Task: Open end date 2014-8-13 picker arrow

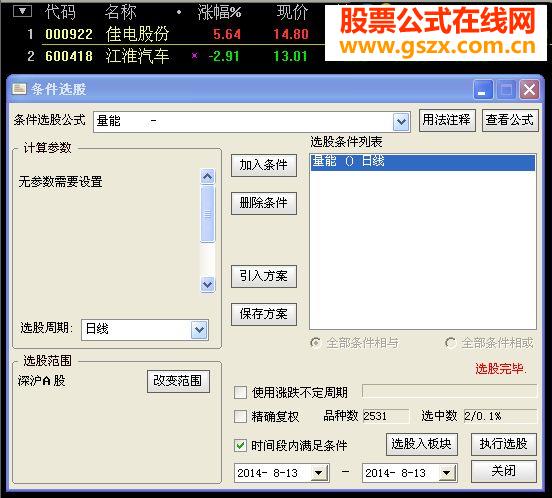Action: pyautogui.click(x=447, y=473)
